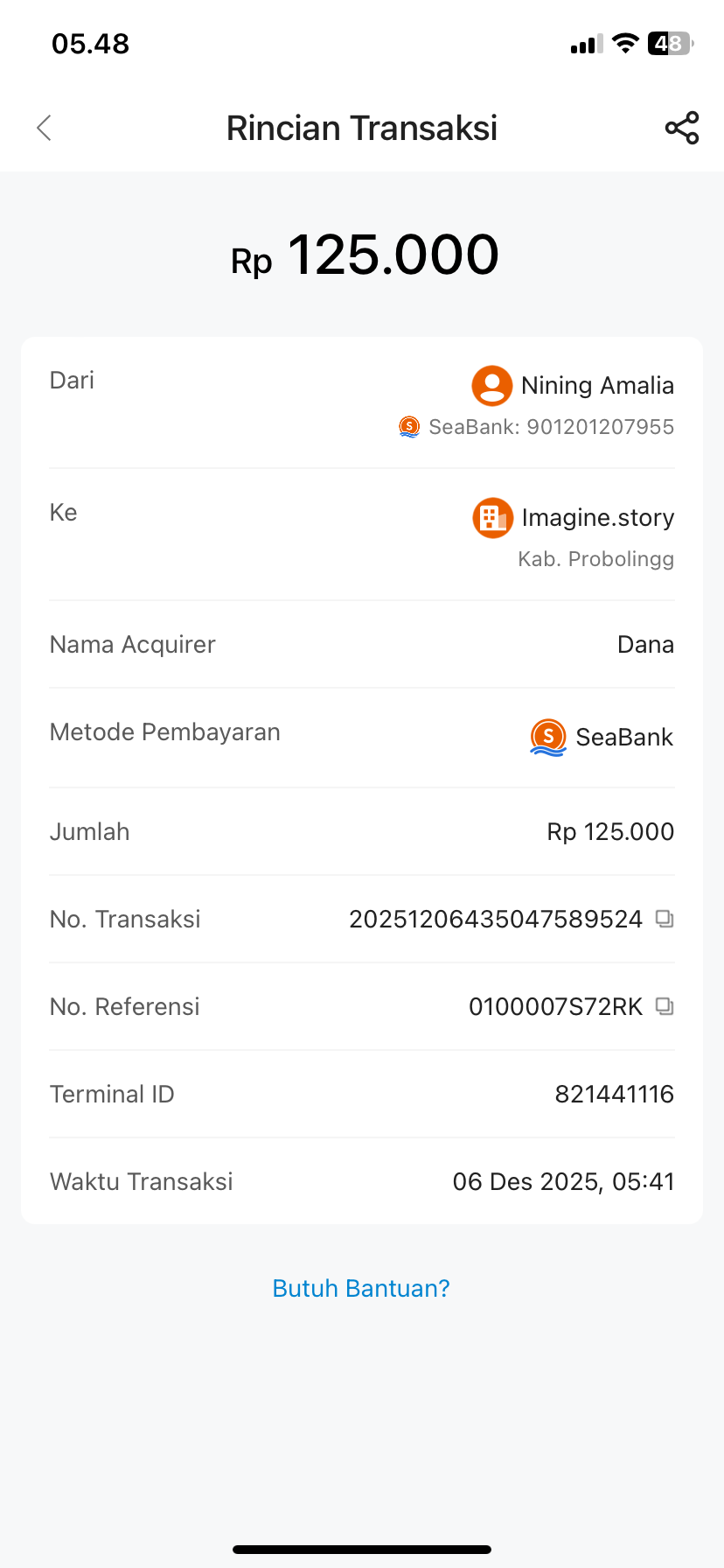Screen dimensions: 724x1568
Task: Tap the Rp 125.000 header amount
Action: click(x=365, y=255)
